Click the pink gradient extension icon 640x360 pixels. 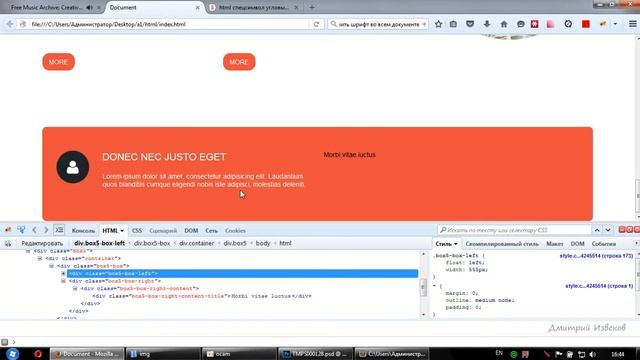click(550, 24)
